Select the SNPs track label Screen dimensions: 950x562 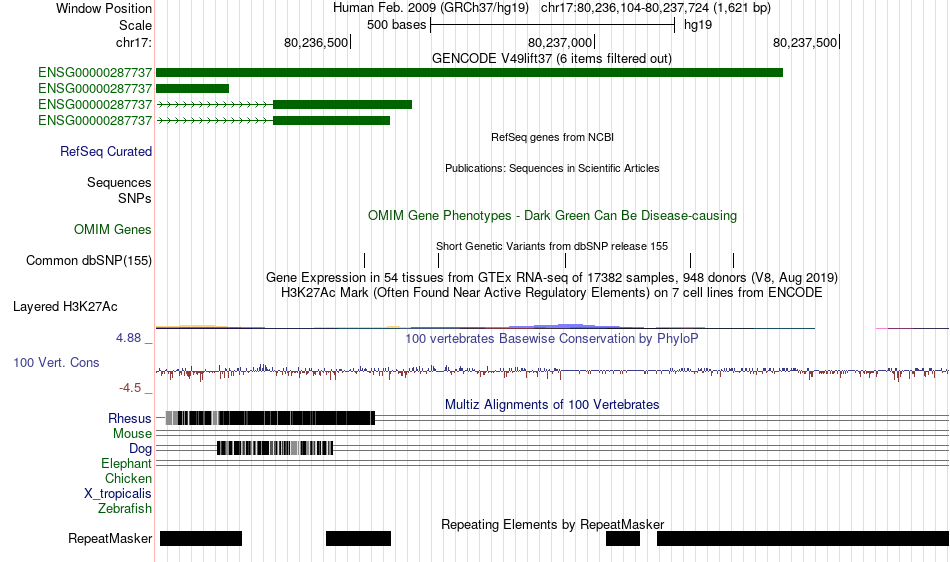tap(135, 198)
